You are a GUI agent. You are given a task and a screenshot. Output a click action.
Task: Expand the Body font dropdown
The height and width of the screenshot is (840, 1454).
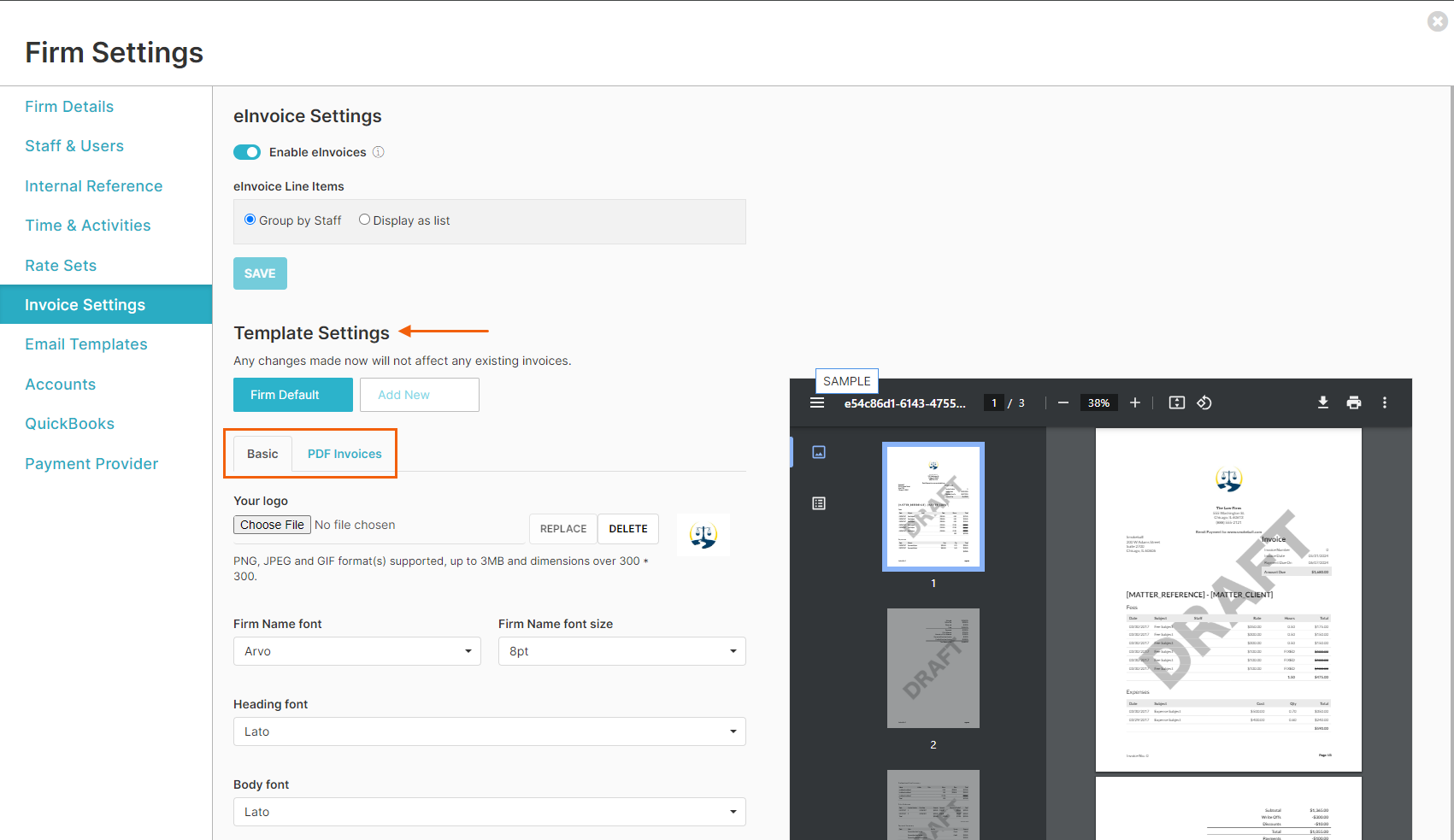point(490,812)
